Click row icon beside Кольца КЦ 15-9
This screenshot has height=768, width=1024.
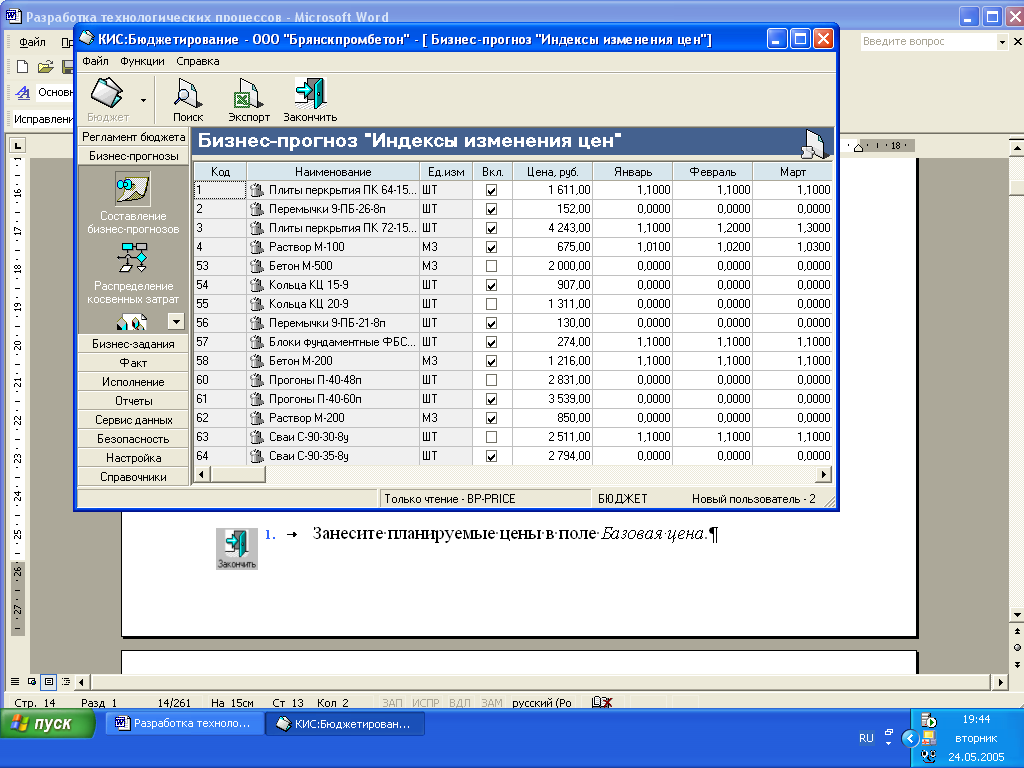click(x=257, y=285)
